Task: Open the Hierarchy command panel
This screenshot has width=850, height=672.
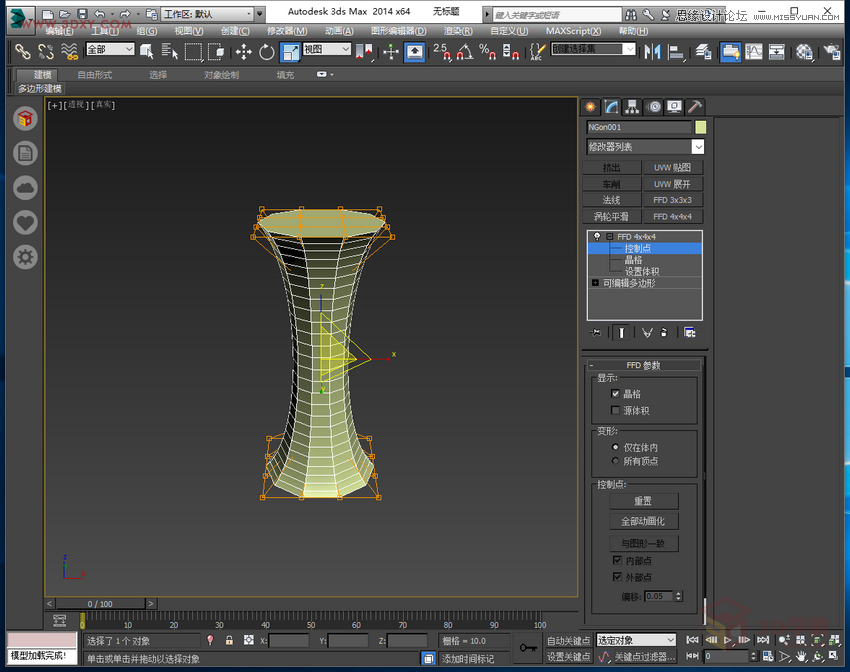Action: [x=633, y=106]
